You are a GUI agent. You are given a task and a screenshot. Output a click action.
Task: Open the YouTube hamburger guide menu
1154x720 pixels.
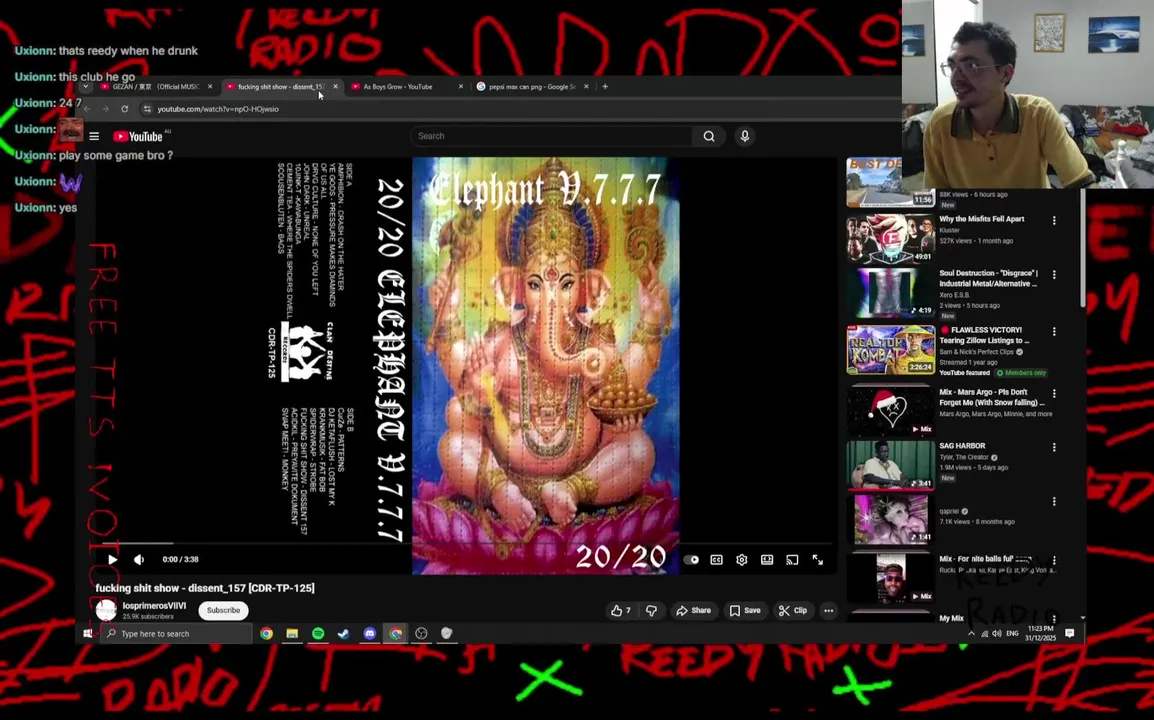click(94, 136)
